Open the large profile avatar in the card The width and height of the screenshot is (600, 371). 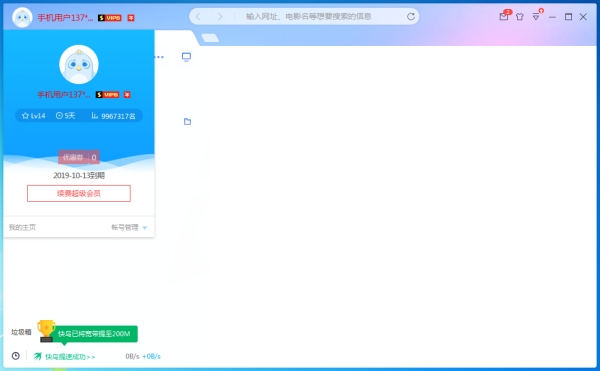tap(79, 64)
